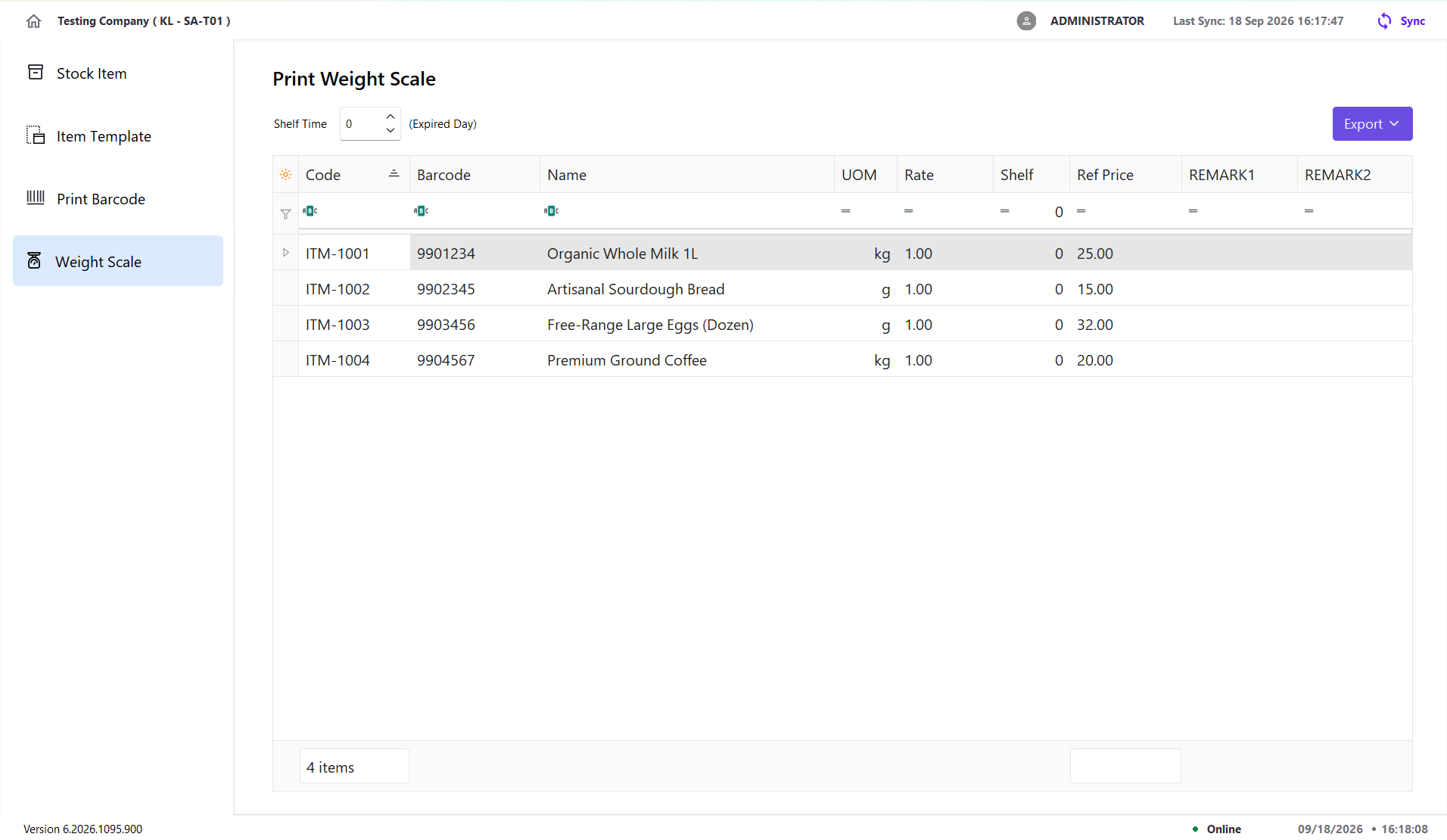Sort by the REMARK1 column header

tap(1240, 175)
